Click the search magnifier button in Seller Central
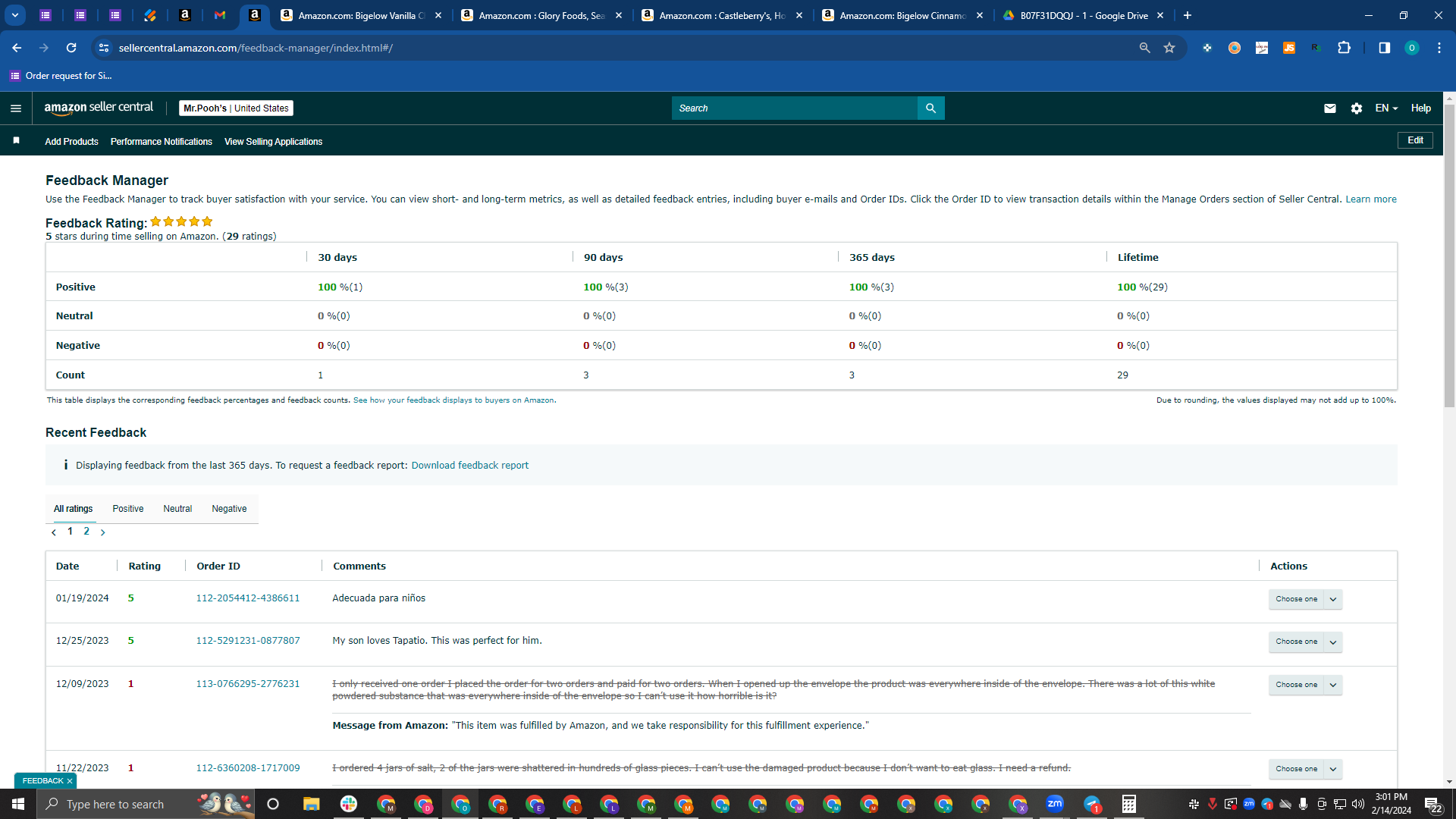The width and height of the screenshot is (1456, 819). (x=930, y=108)
